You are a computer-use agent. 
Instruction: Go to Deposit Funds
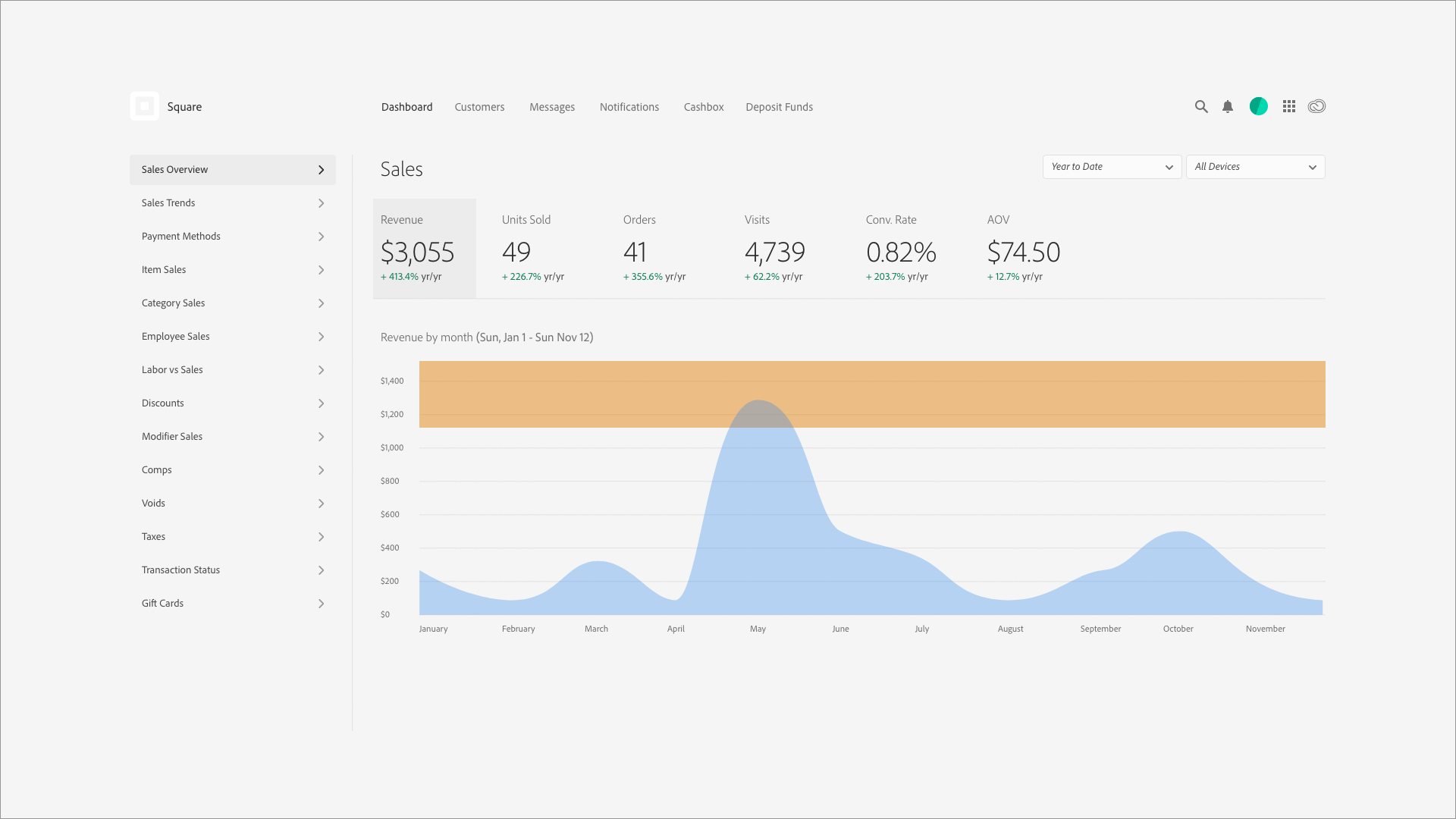779,107
